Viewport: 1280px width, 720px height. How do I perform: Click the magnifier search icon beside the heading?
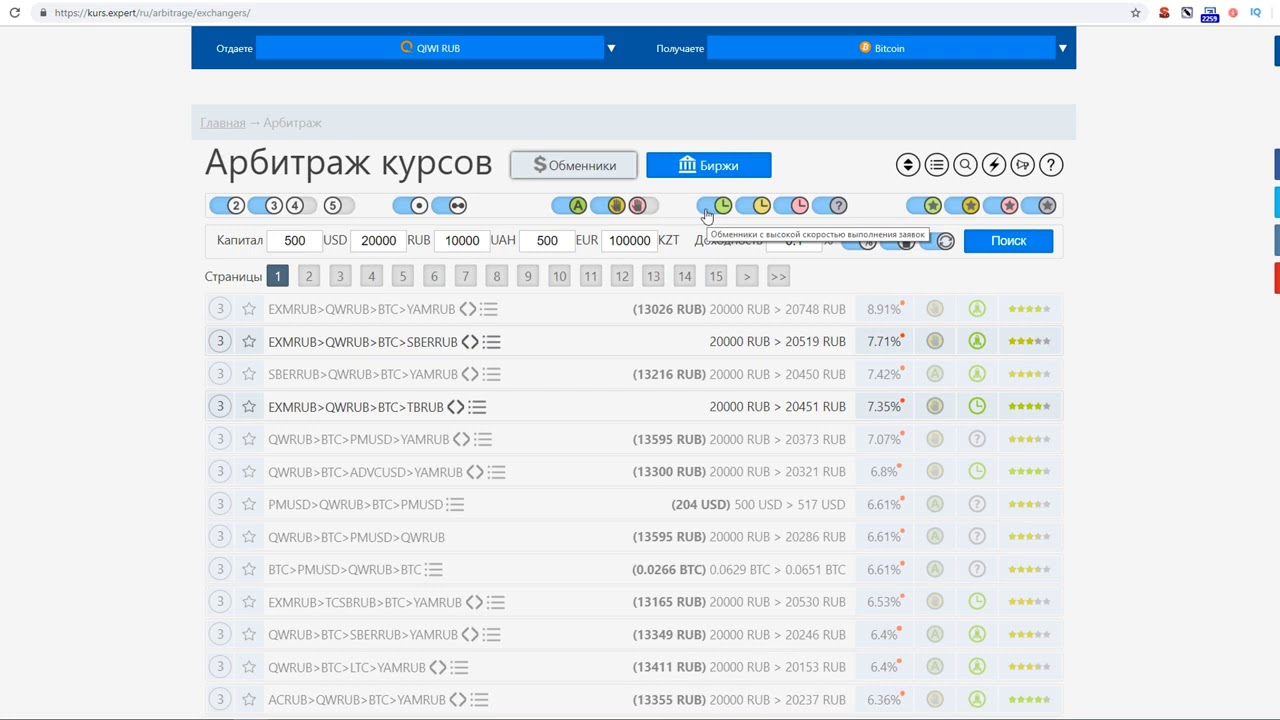tap(965, 165)
